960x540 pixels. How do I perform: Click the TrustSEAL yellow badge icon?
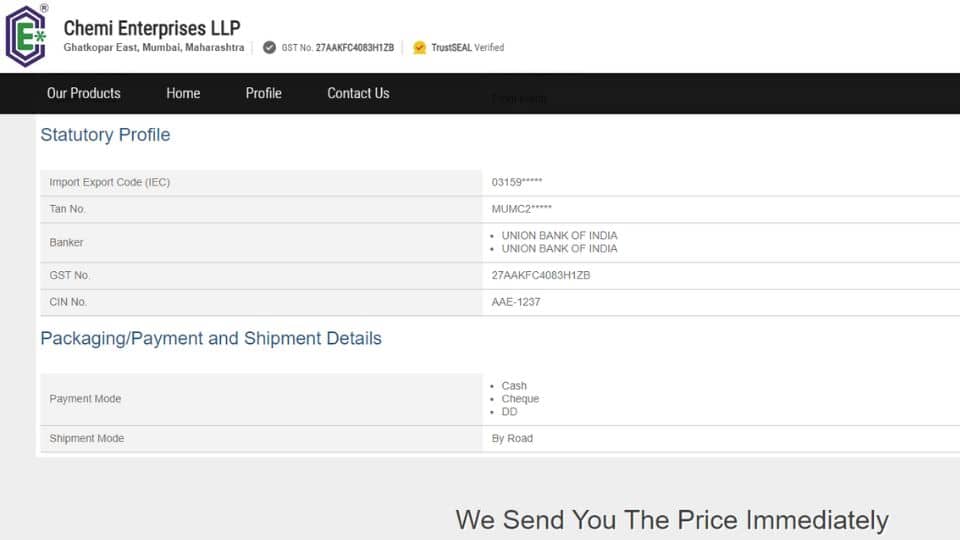pyautogui.click(x=419, y=47)
